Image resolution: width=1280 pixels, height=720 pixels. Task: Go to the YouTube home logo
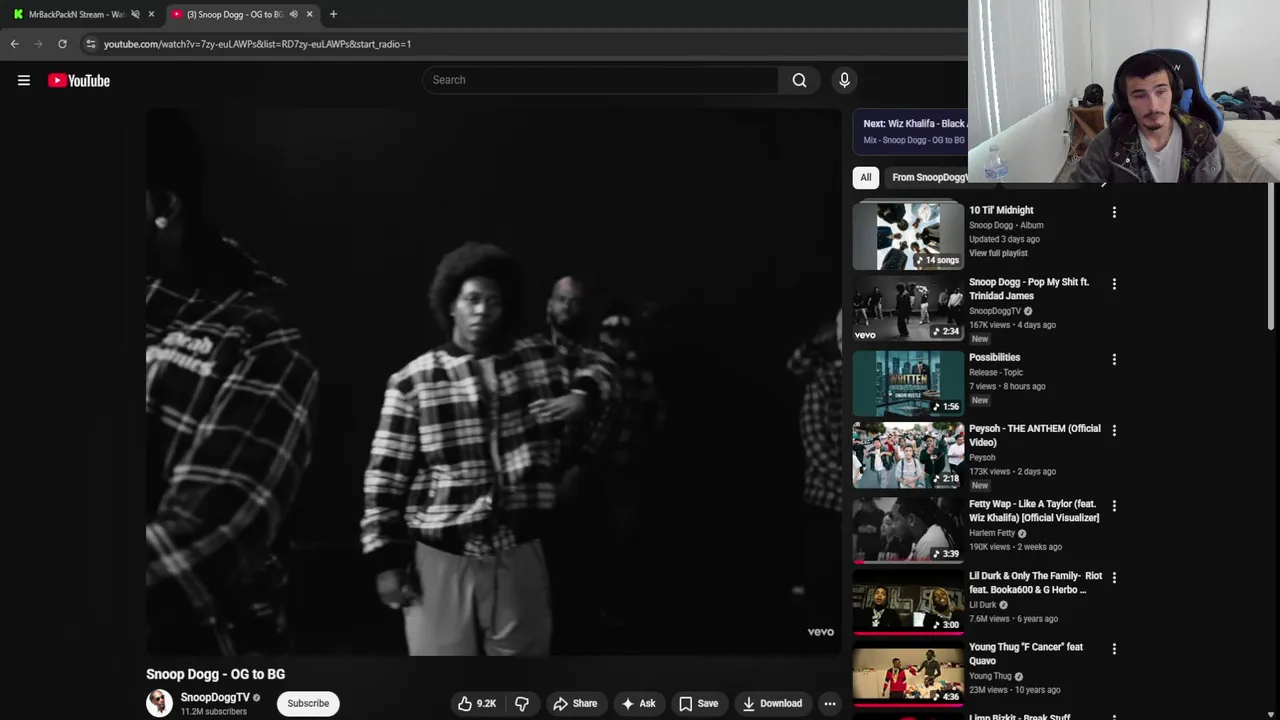79,80
